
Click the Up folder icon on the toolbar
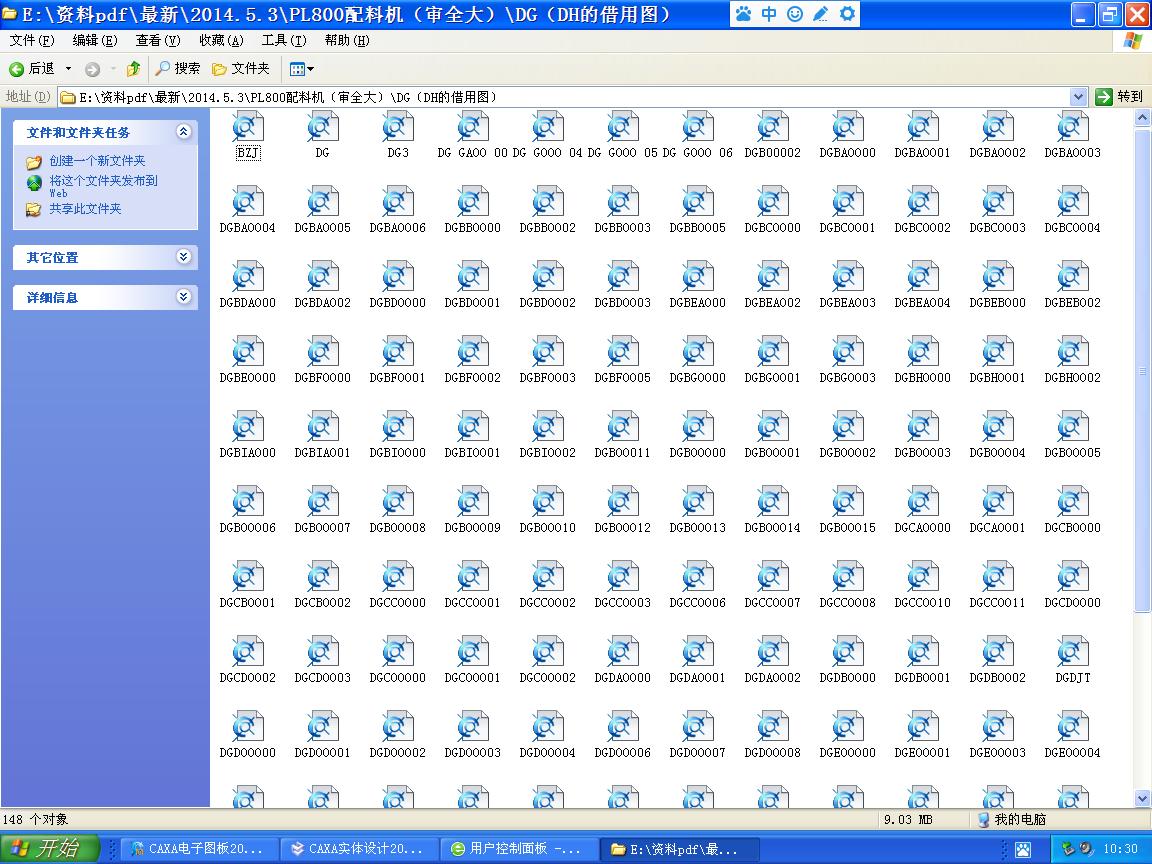(x=135, y=70)
